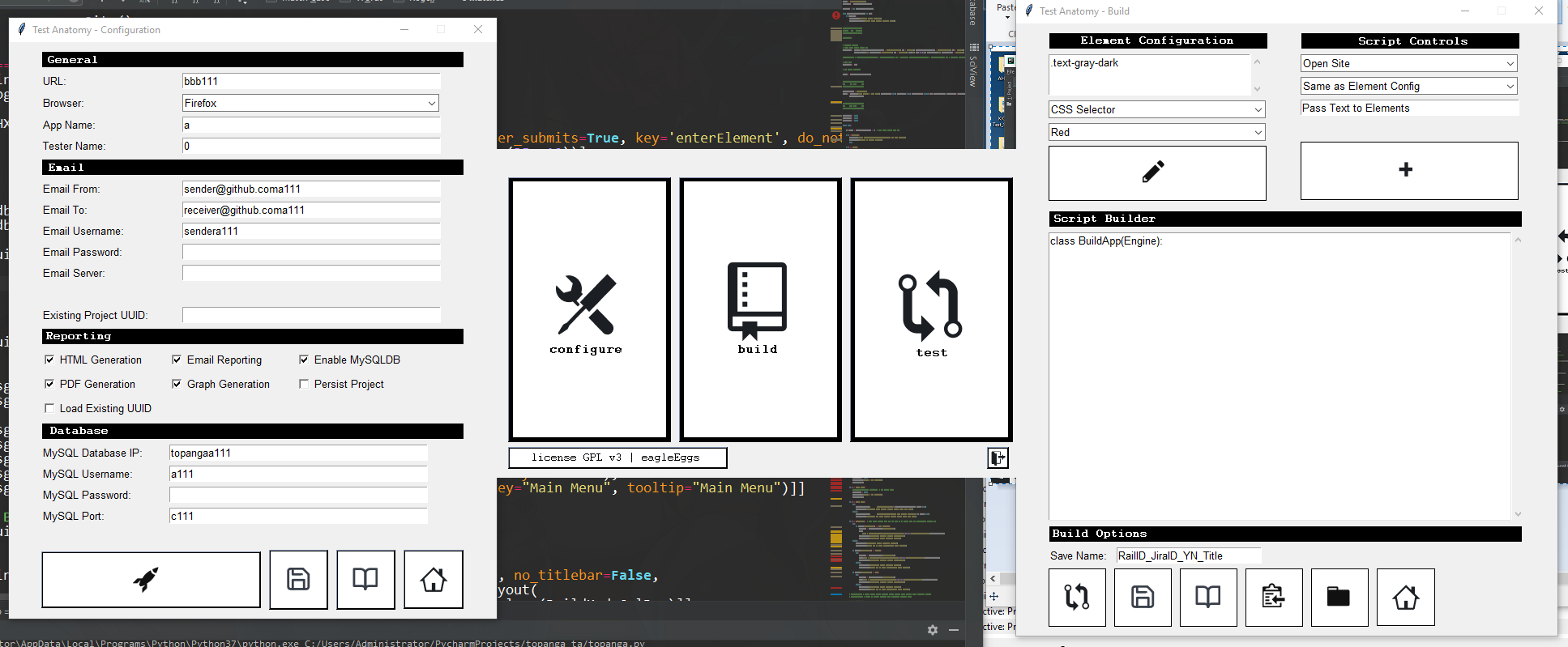
Task: Click the pencil edit element button
Action: pyautogui.click(x=1157, y=172)
